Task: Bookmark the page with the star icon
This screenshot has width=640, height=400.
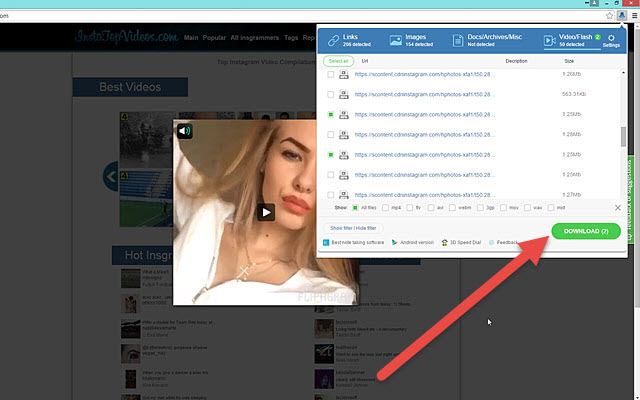Action: pyautogui.click(x=609, y=16)
